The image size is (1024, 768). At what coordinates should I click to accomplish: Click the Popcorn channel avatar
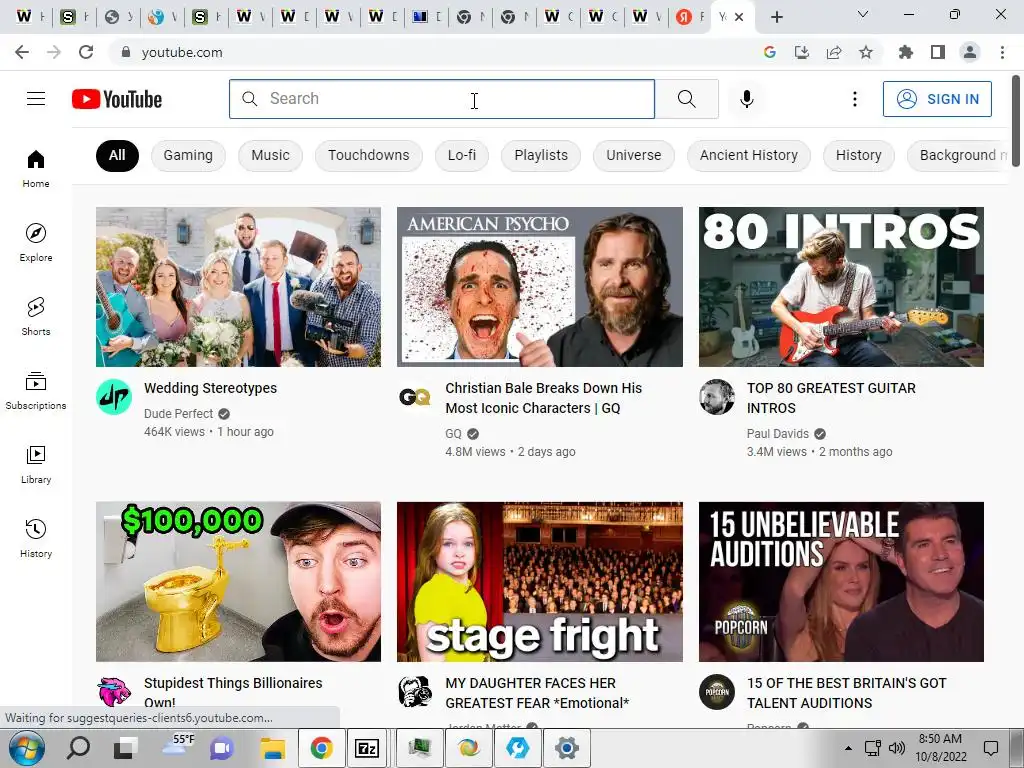[x=717, y=692]
